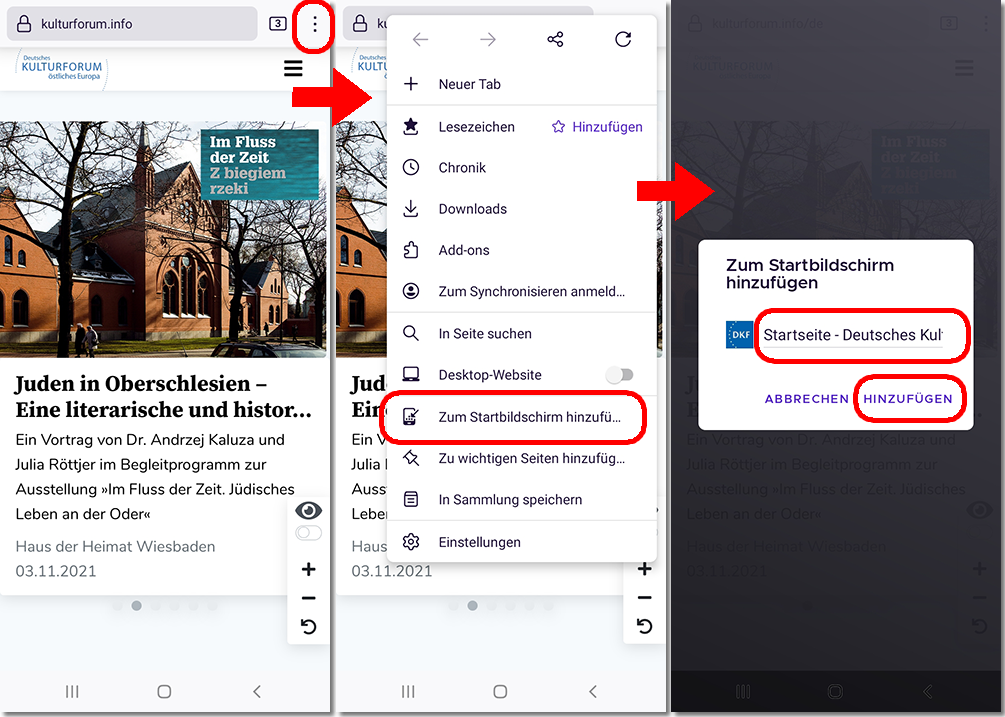Open the three-dot browser menu in left screenshot
This screenshot has height=717, width=1005.
coord(315,25)
